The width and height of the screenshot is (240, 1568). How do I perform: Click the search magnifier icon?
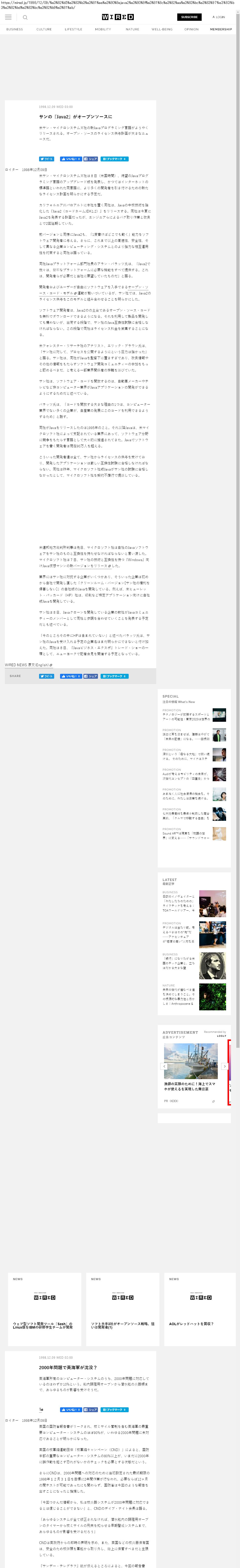pyautogui.click(x=25, y=17)
